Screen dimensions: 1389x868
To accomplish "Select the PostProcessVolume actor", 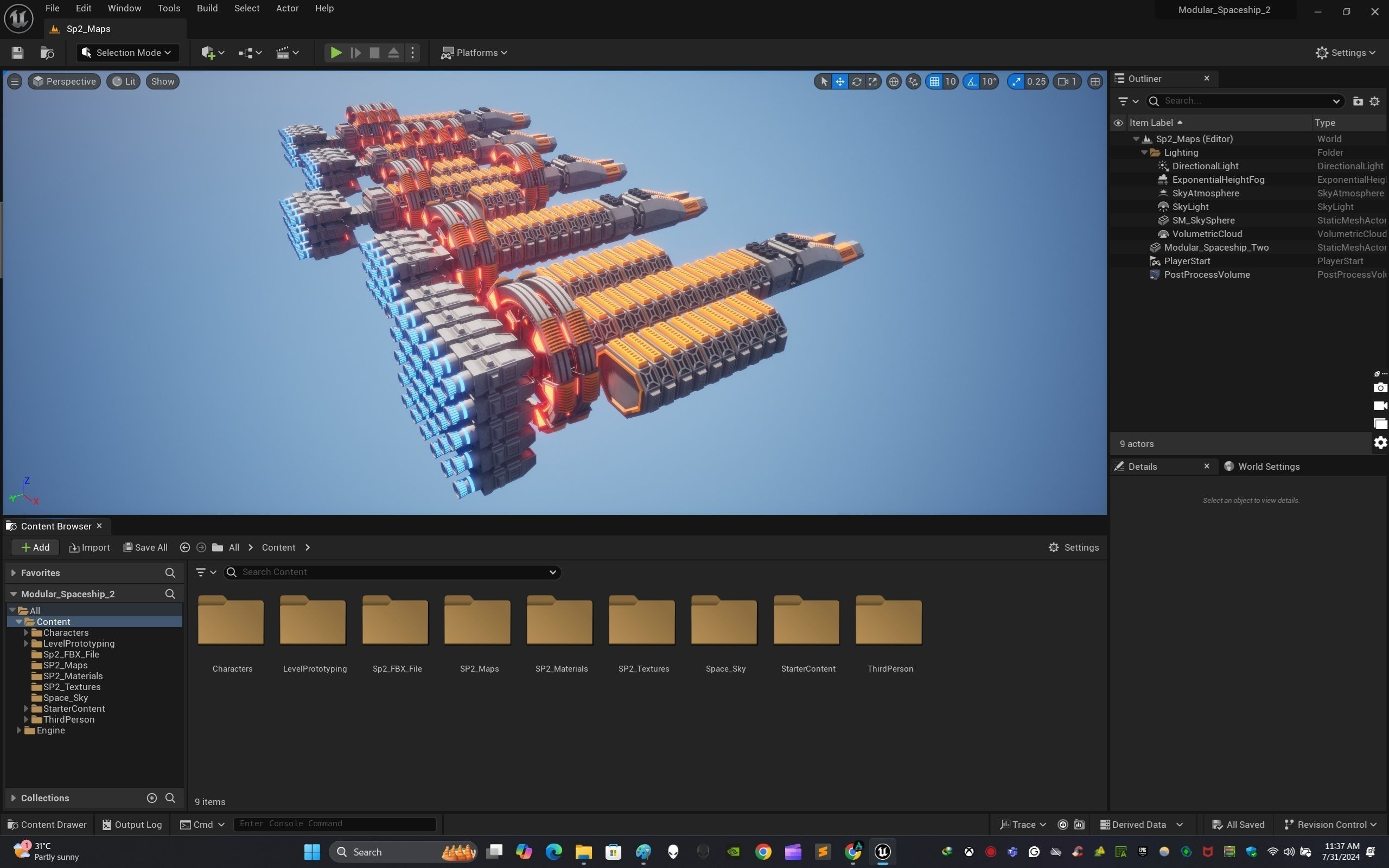I will coord(1207,275).
